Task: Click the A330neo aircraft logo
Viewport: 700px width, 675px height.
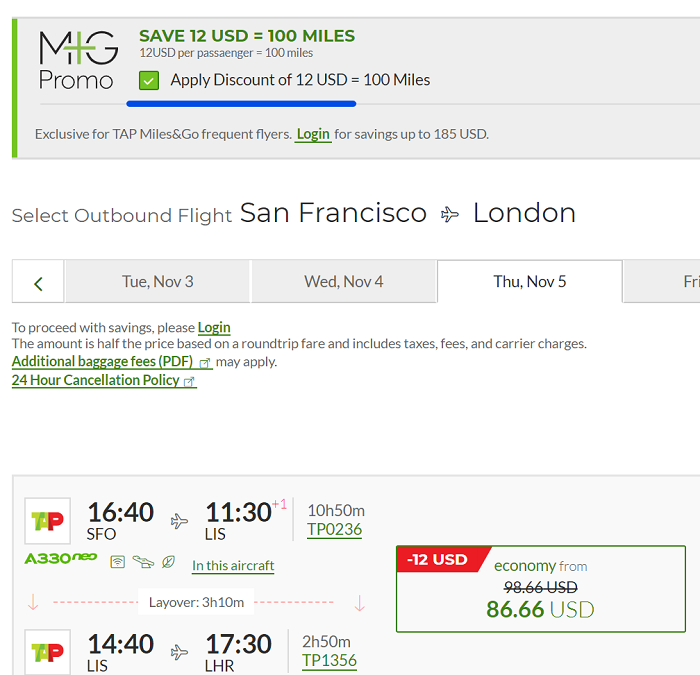Action: click(61, 558)
